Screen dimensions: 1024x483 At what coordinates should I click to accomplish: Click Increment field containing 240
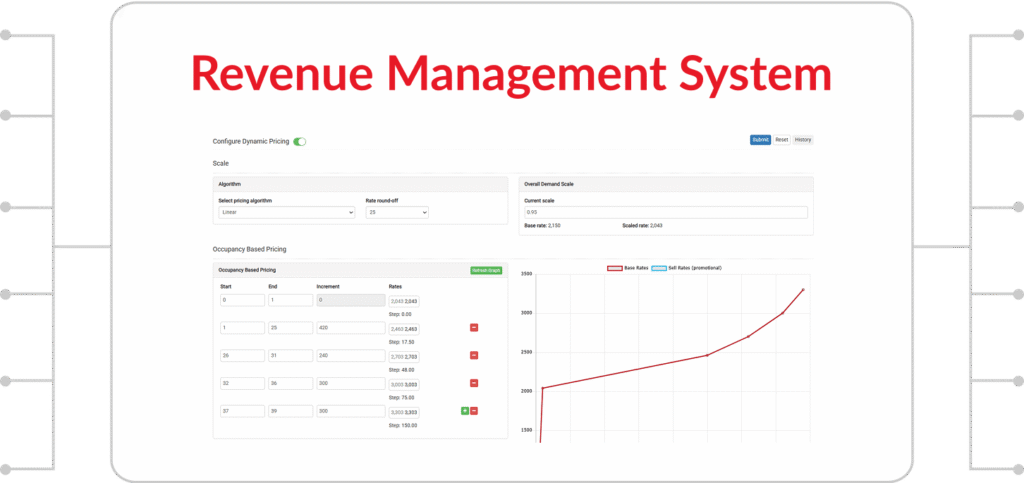click(351, 356)
